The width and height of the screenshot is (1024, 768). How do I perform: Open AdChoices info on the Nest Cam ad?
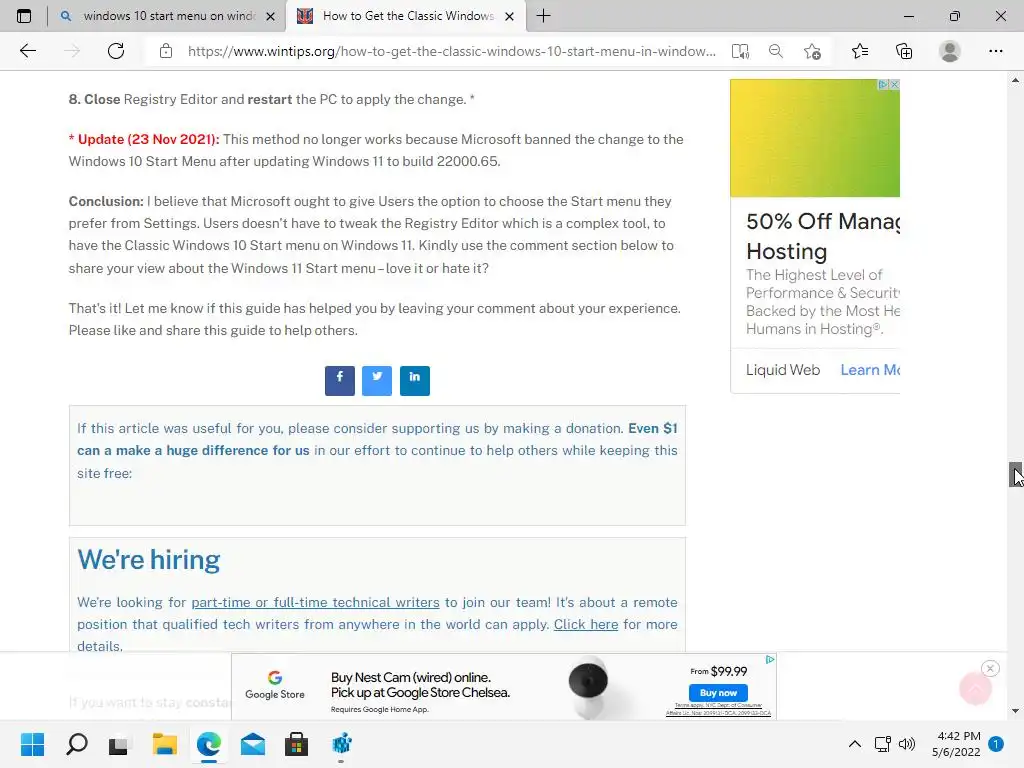(770, 660)
